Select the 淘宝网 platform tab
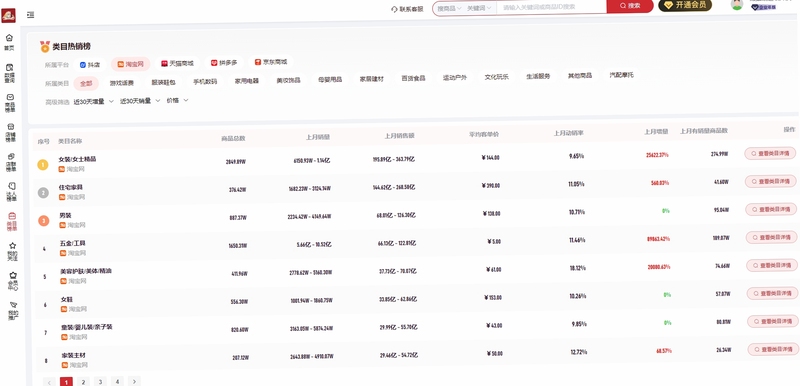The width and height of the screenshot is (800, 386). tap(131, 64)
